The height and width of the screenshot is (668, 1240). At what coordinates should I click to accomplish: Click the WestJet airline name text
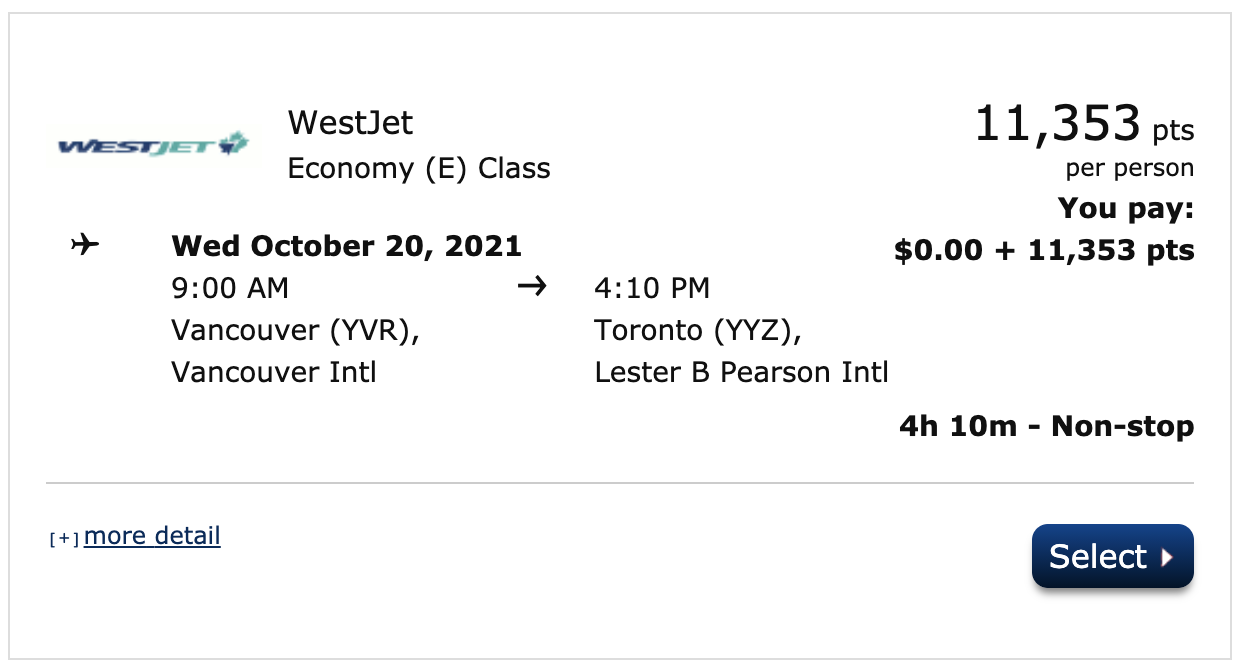tap(350, 123)
